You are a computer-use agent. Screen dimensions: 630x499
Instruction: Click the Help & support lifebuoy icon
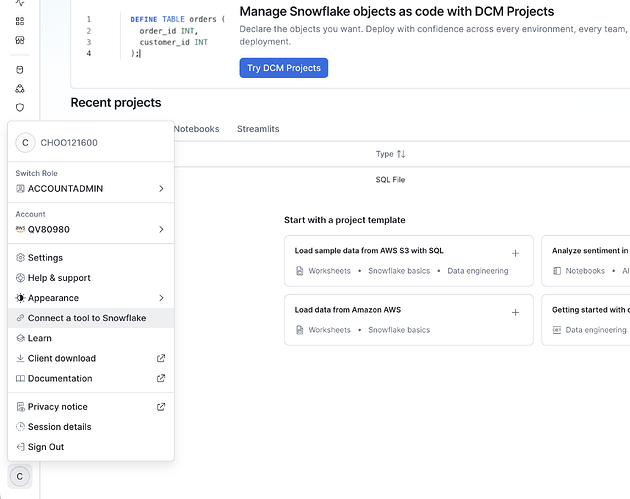tap(20, 278)
